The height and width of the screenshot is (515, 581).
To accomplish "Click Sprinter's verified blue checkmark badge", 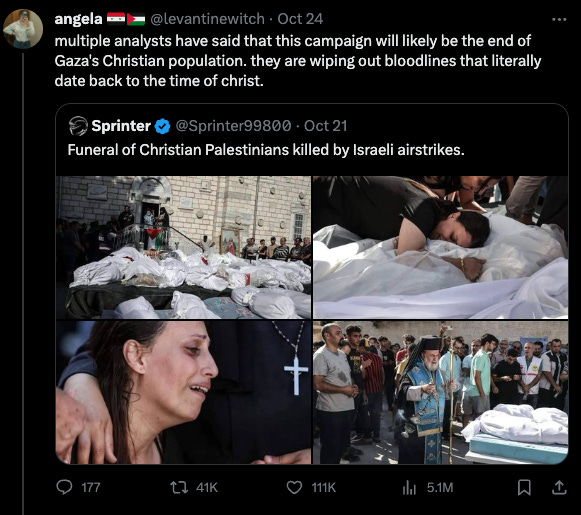I will click(162, 126).
